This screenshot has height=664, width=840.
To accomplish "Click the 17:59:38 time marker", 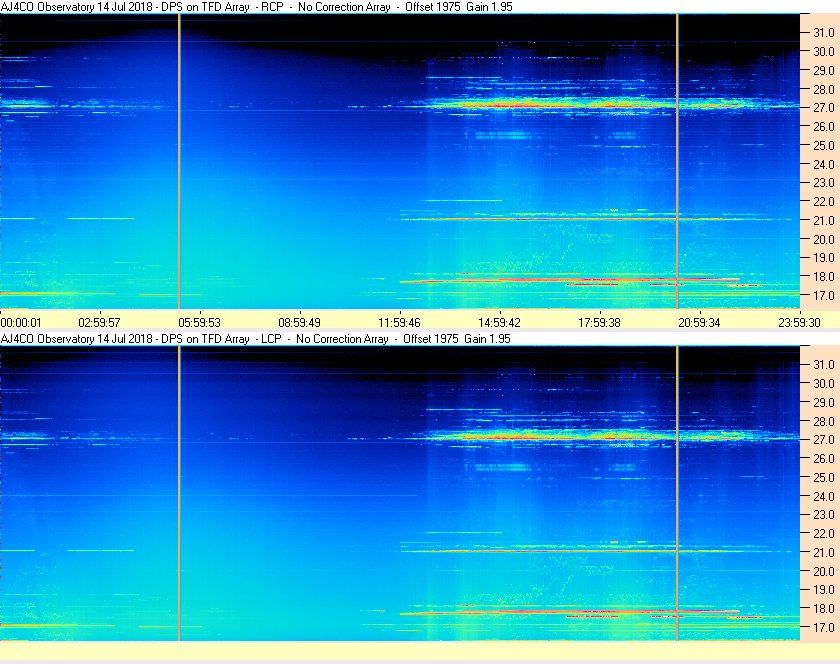I will 599,323.
